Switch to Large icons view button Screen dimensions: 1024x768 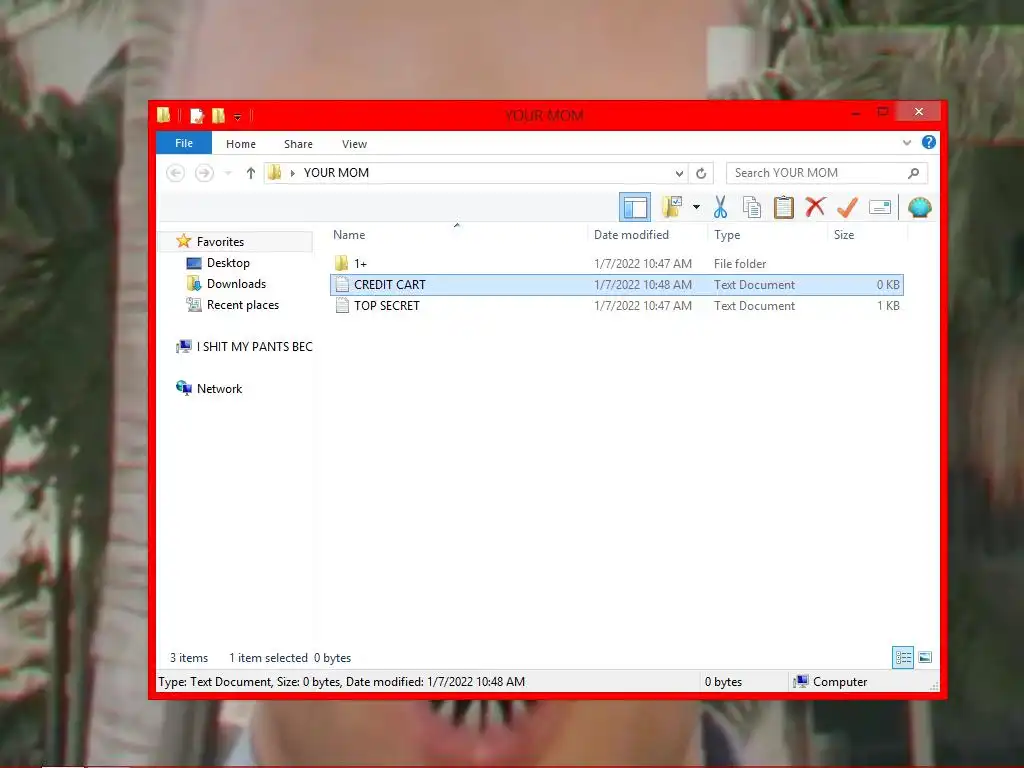(x=925, y=658)
